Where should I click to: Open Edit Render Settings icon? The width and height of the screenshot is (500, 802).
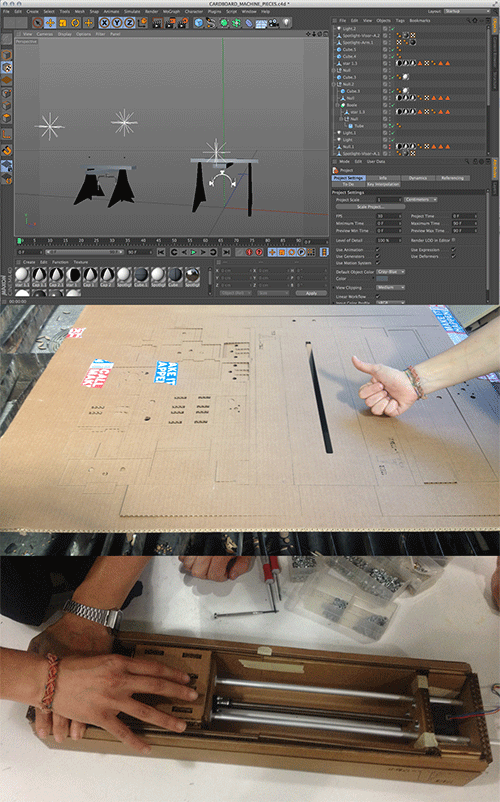pyautogui.click(x=183, y=23)
